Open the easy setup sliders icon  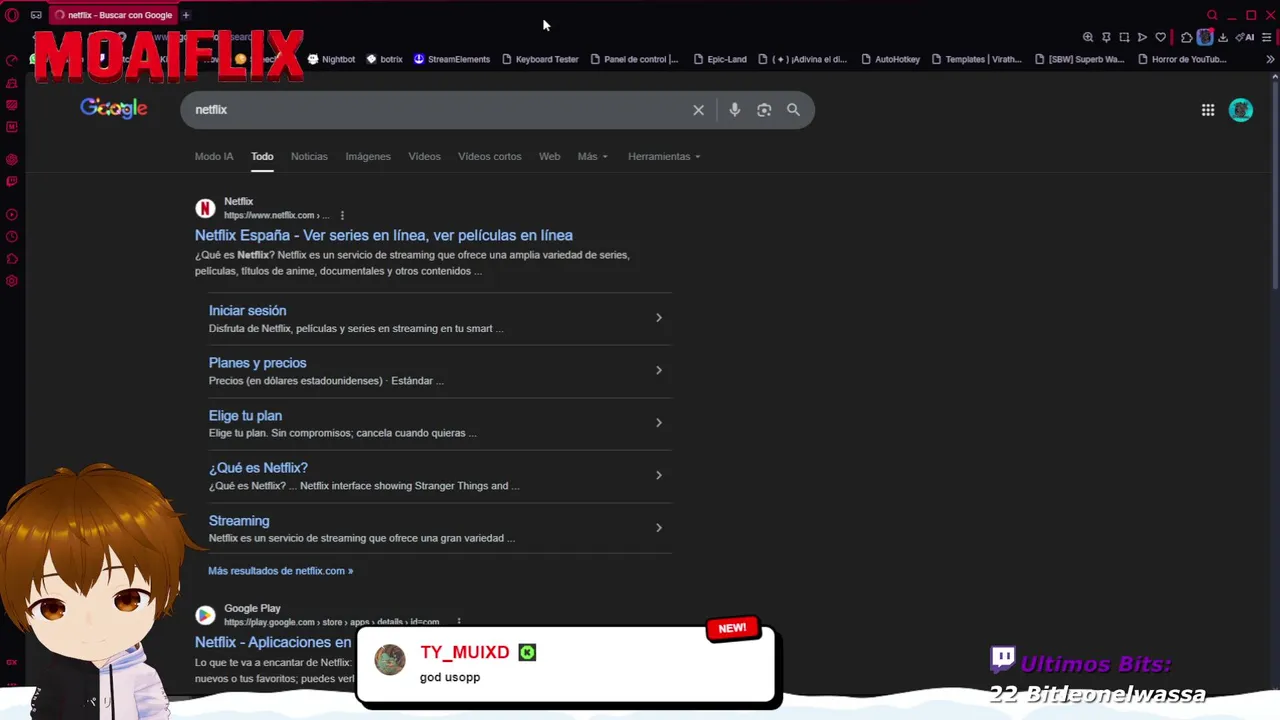tap(1266, 37)
